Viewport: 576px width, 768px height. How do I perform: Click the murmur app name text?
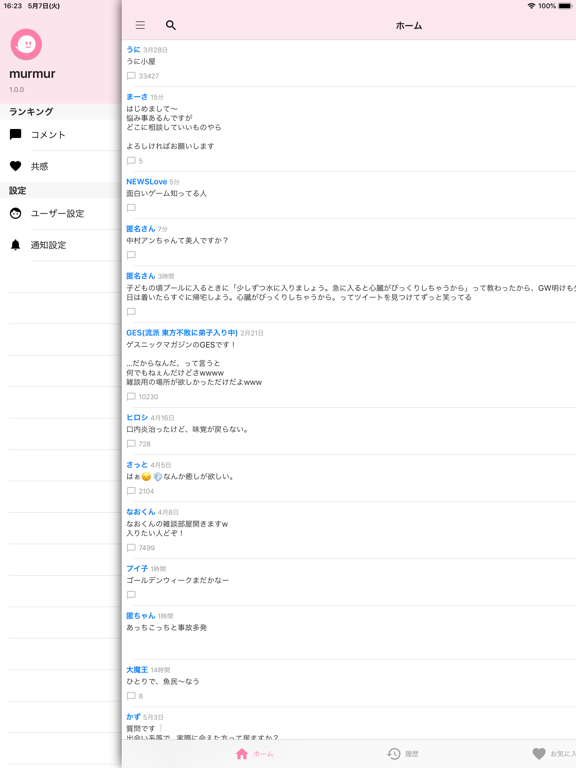(32, 74)
